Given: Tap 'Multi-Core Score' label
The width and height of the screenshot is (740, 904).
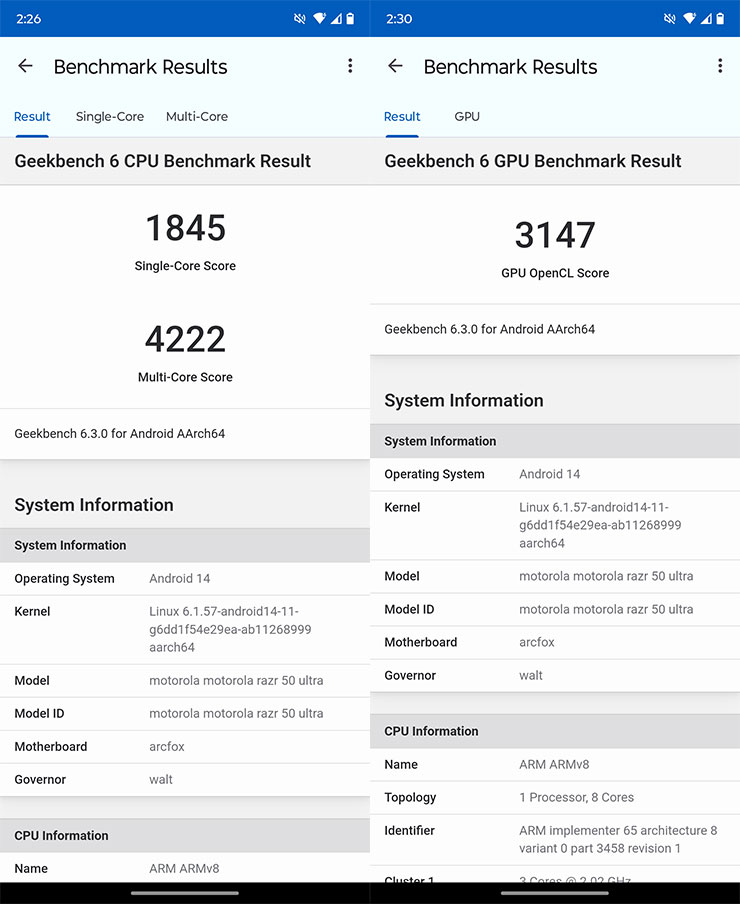Looking at the screenshot, I should coord(185,377).
